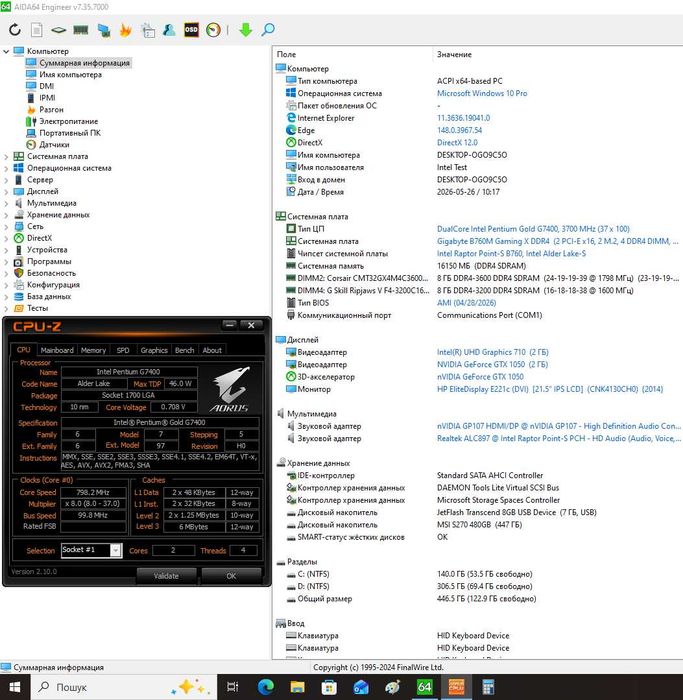Open the Разгон tree item
Screen dimensions: 683x700
click(51, 109)
